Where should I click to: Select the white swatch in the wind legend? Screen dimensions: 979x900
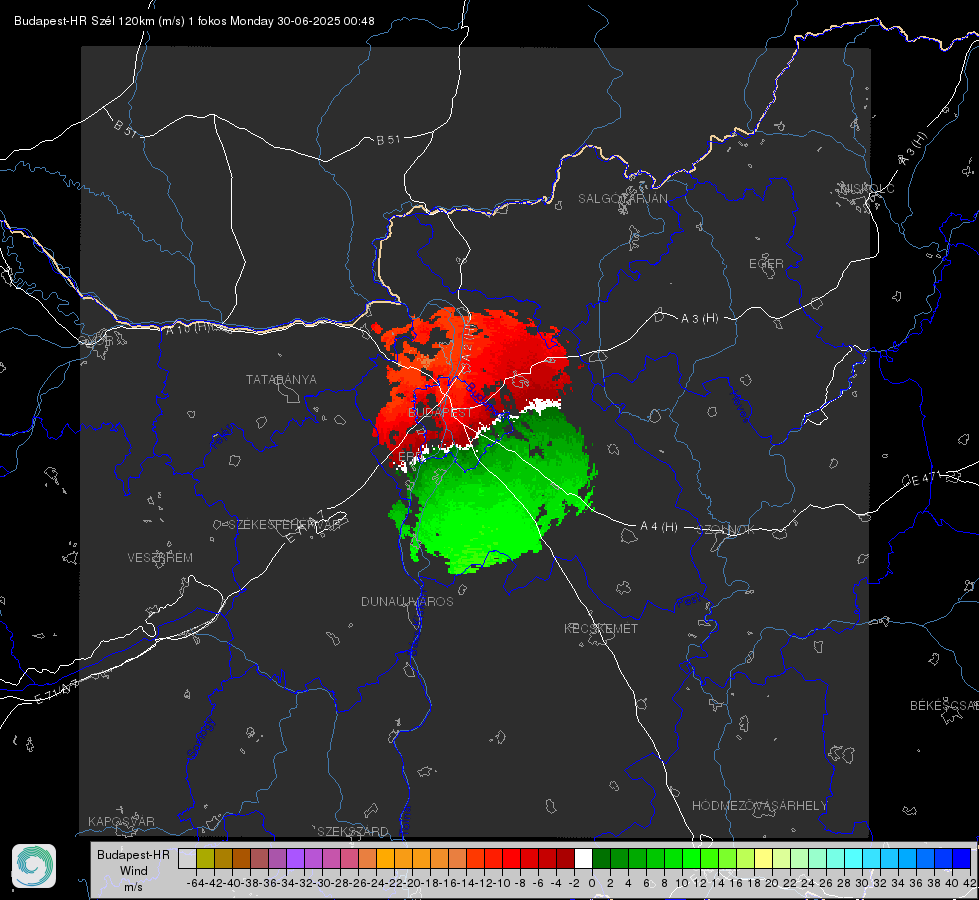pyautogui.click(x=583, y=858)
